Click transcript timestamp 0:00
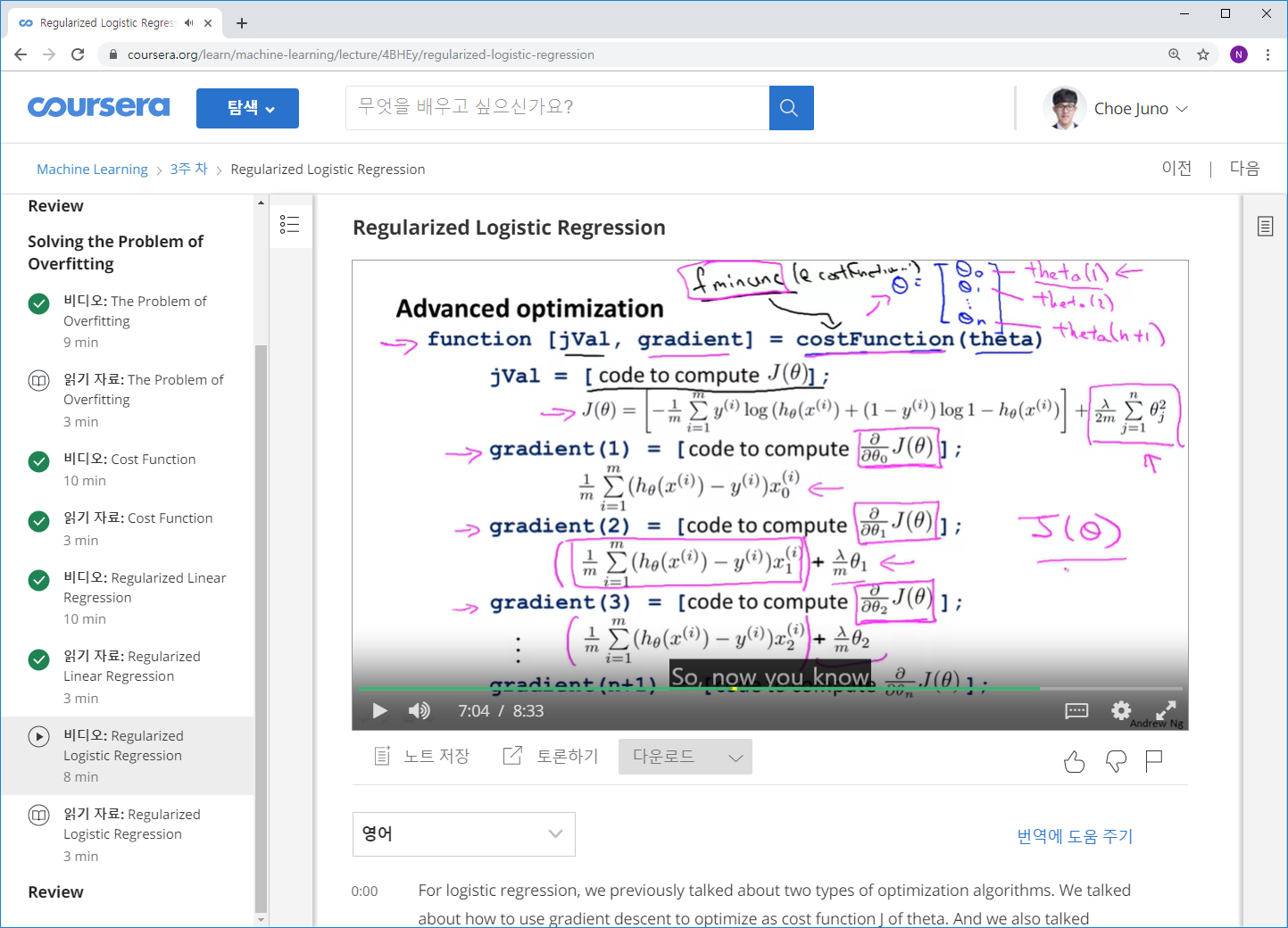This screenshot has width=1288, height=928. point(364,891)
